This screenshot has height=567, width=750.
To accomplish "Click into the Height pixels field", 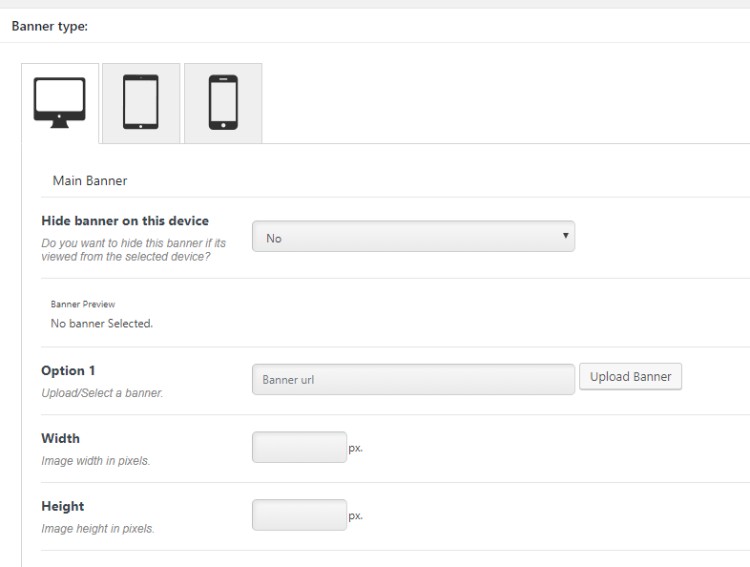I will point(299,515).
